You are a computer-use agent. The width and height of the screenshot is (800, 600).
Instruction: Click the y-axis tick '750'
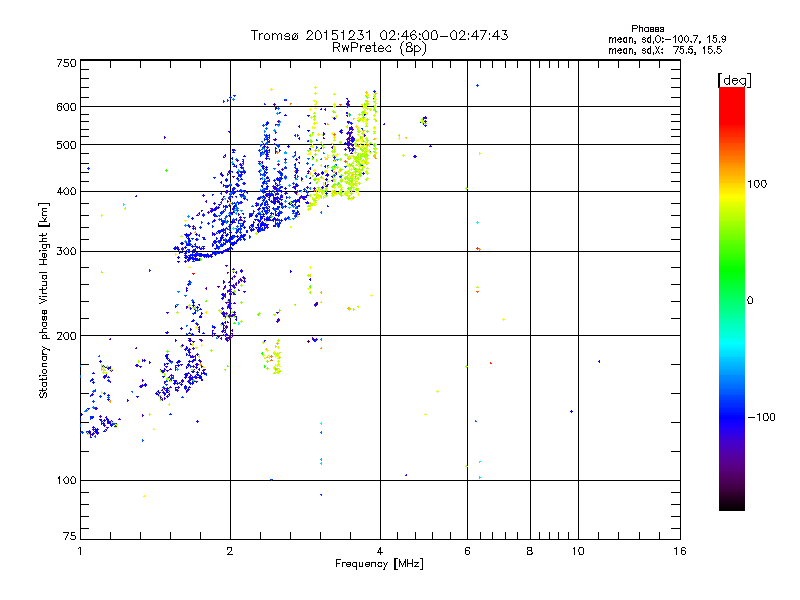coord(66,63)
